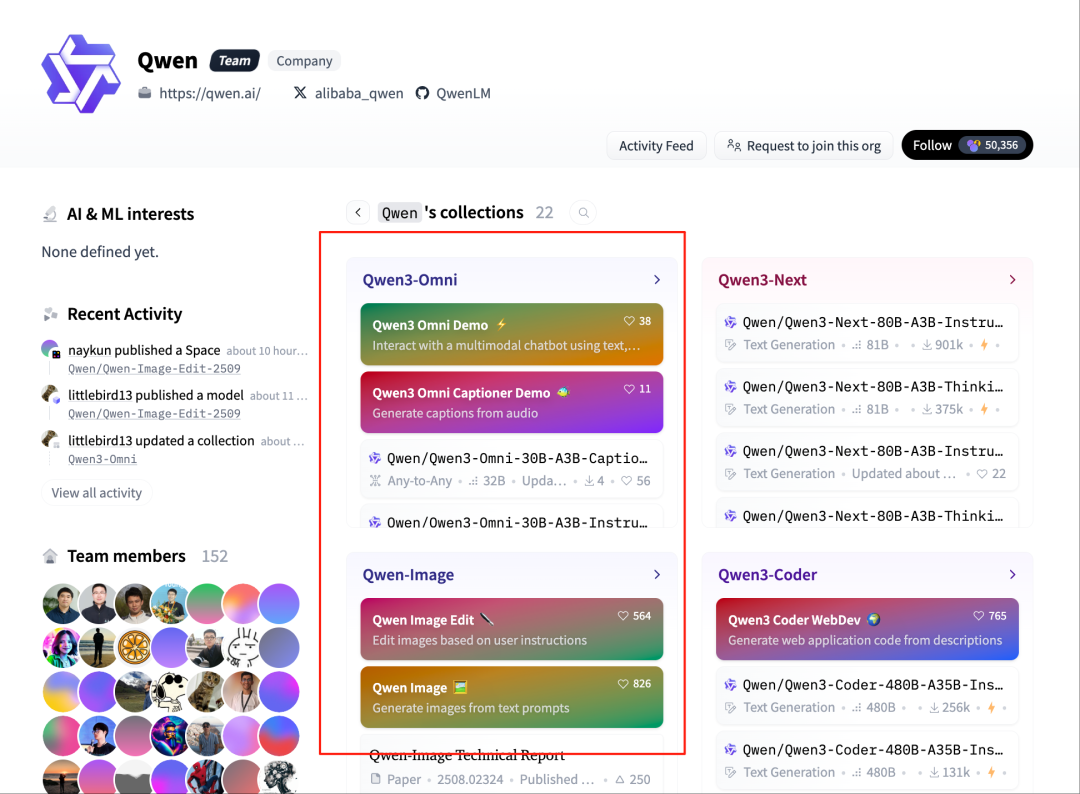Click the heart icon with 22 likes
Screen dimensions: 1080x794
coord(982,474)
